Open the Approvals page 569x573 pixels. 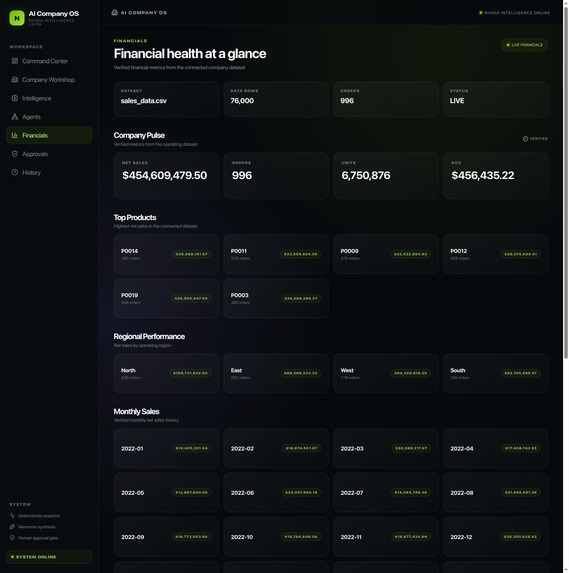point(49,154)
